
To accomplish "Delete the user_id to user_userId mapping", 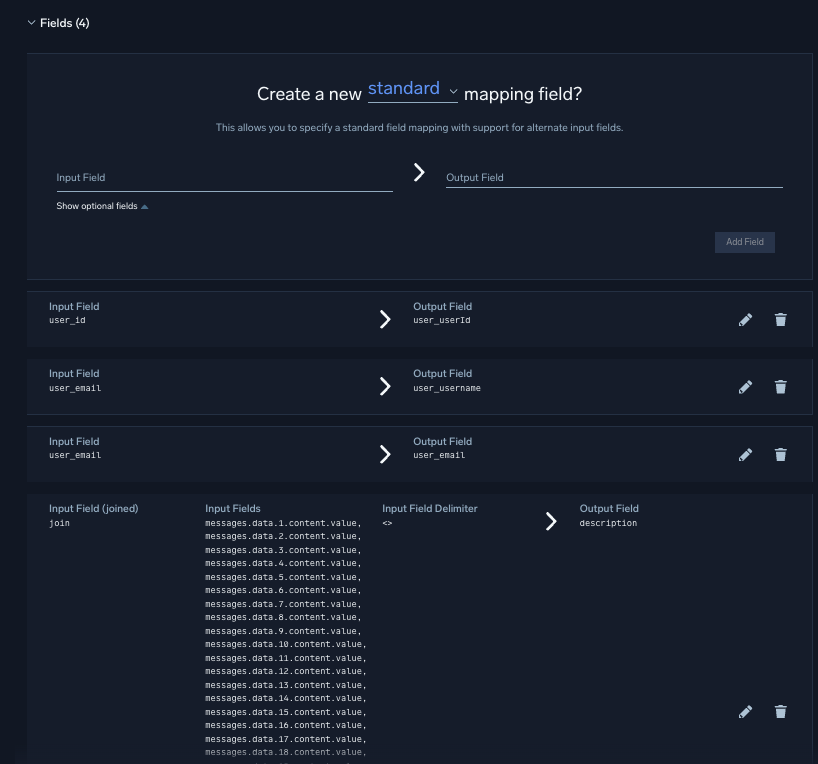I will tap(781, 320).
